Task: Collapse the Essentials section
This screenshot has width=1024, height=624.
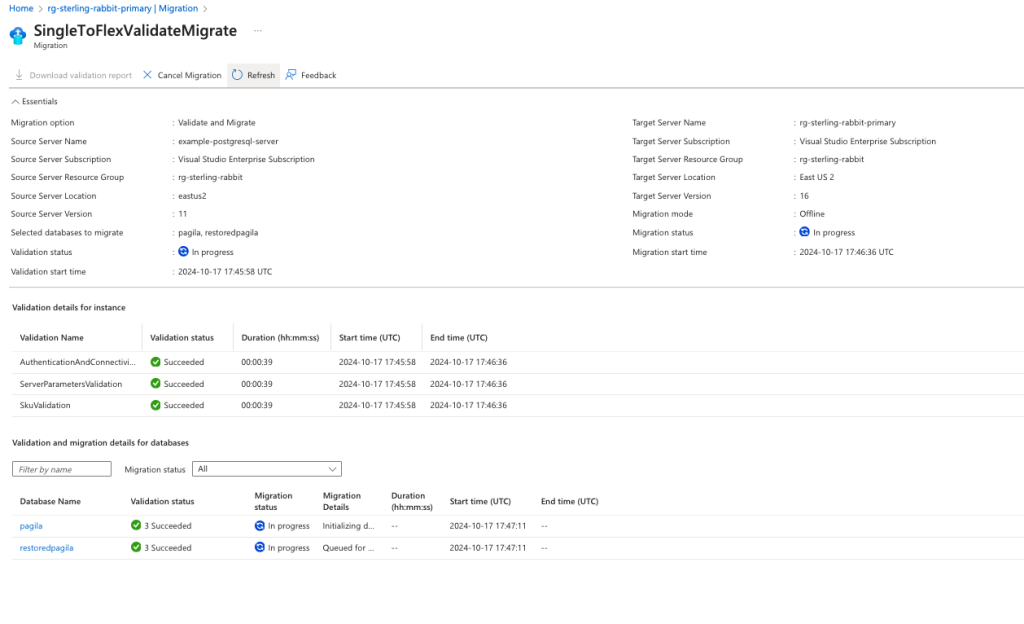Action: click(15, 101)
